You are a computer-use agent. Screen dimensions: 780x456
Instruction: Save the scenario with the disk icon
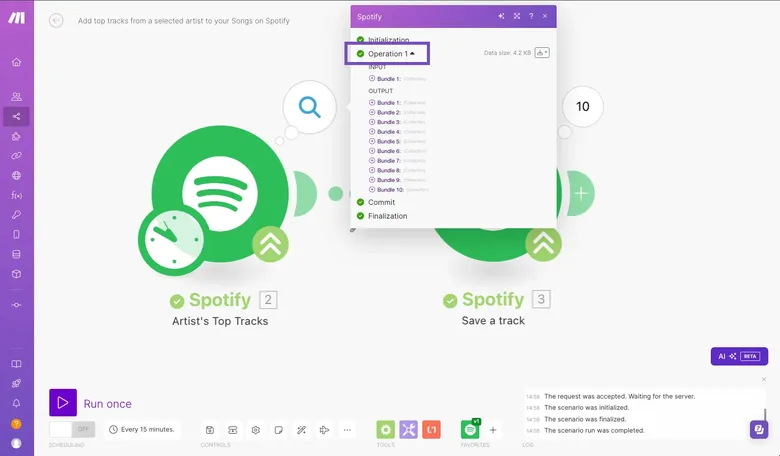pyautogui.click(x=210, y=430)
